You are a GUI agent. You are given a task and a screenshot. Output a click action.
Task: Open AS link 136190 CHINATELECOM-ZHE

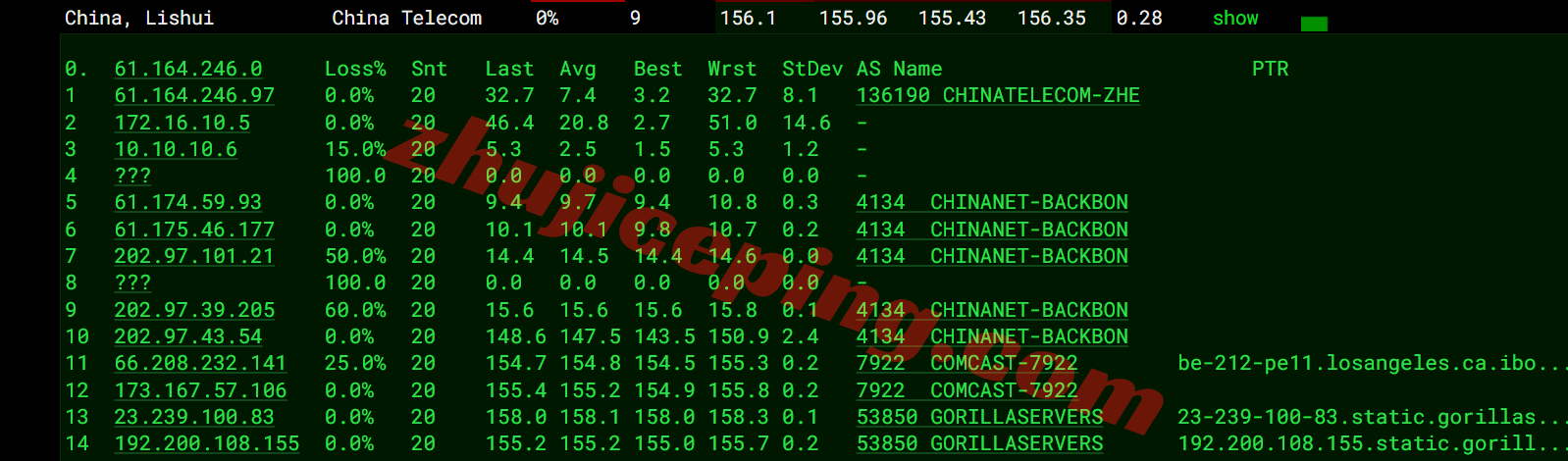coord(998,95)
